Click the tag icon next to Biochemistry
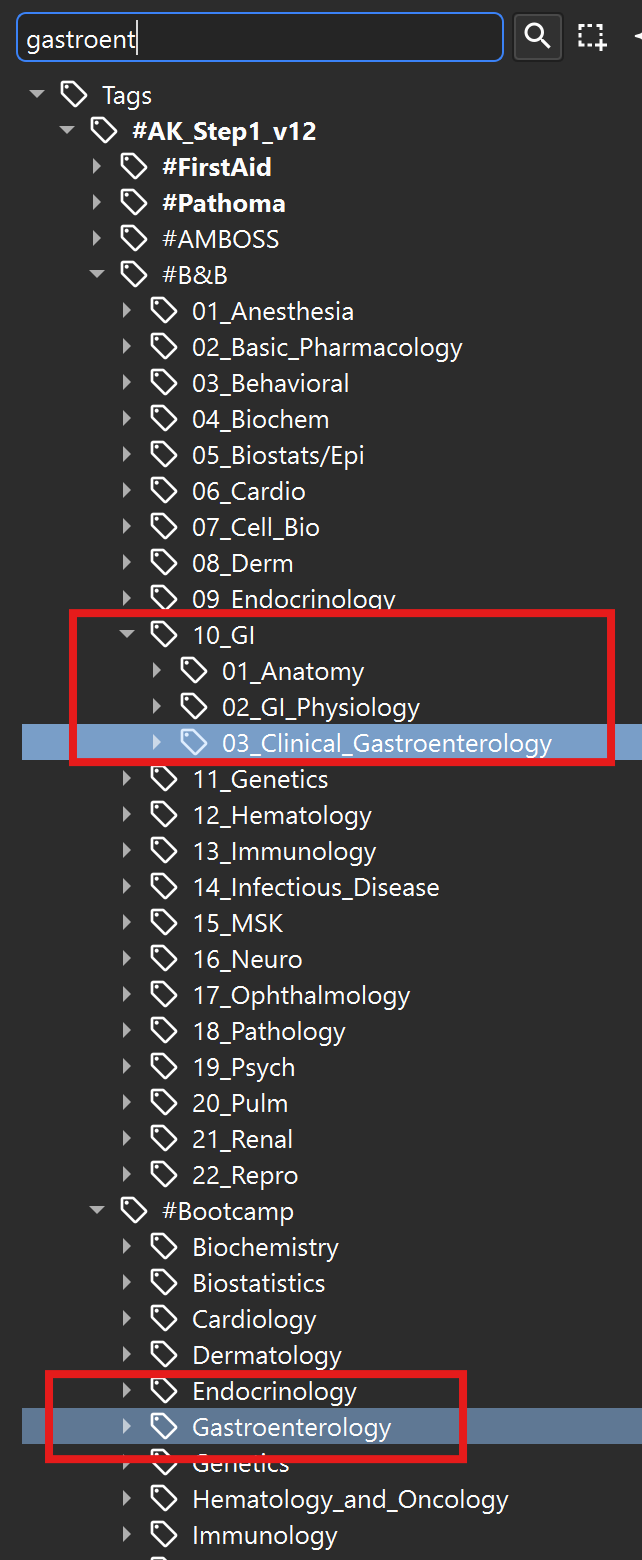This screenshot has height=1560, width=642. tap(164, 1247)
